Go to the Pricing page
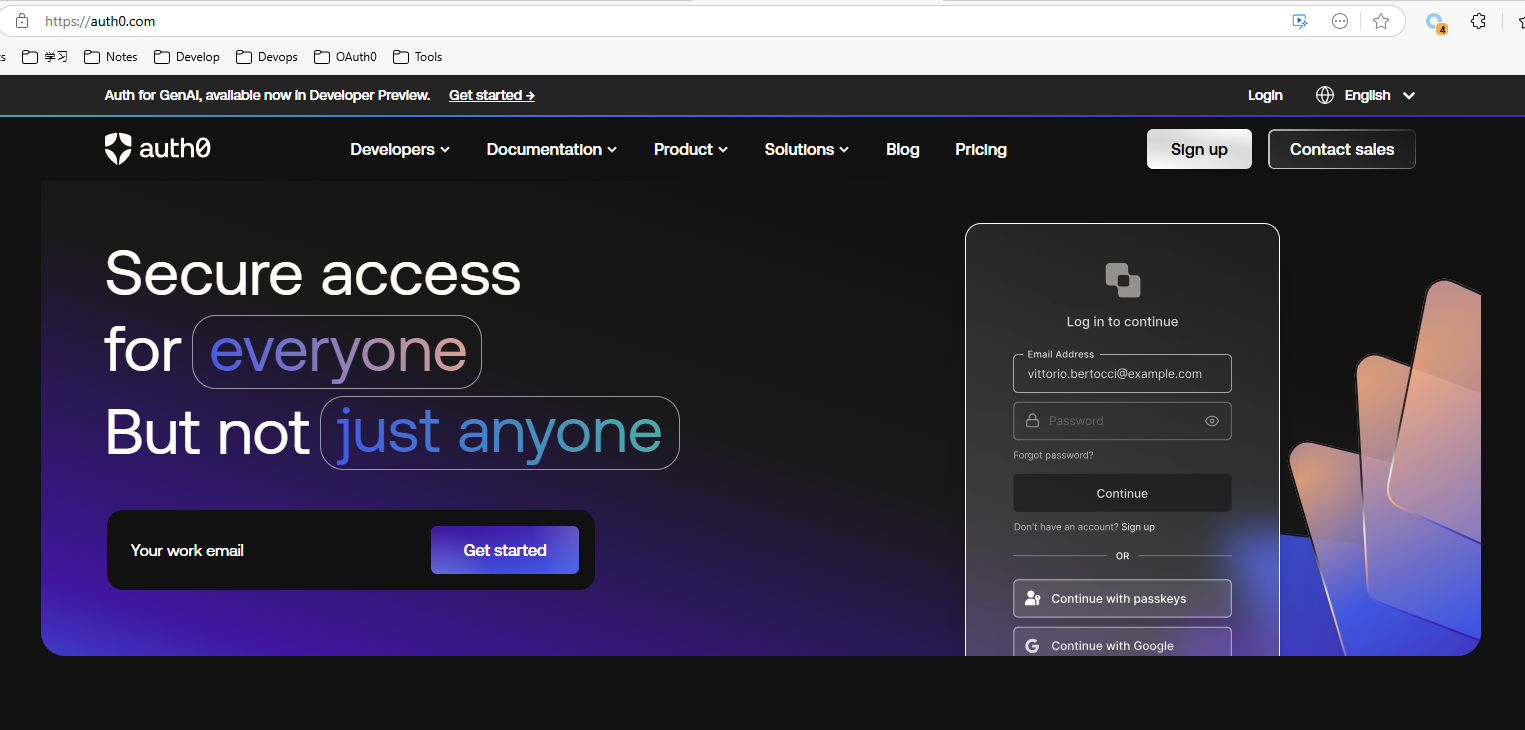This screenshot has width=1525, height=730. tap(980, 149)
